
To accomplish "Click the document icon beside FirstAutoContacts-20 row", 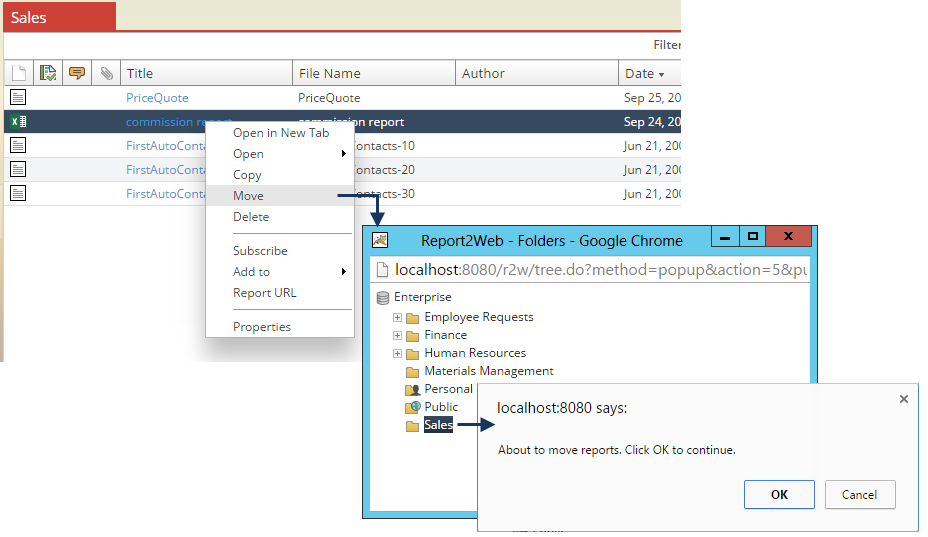I will [x=18, y=169].
